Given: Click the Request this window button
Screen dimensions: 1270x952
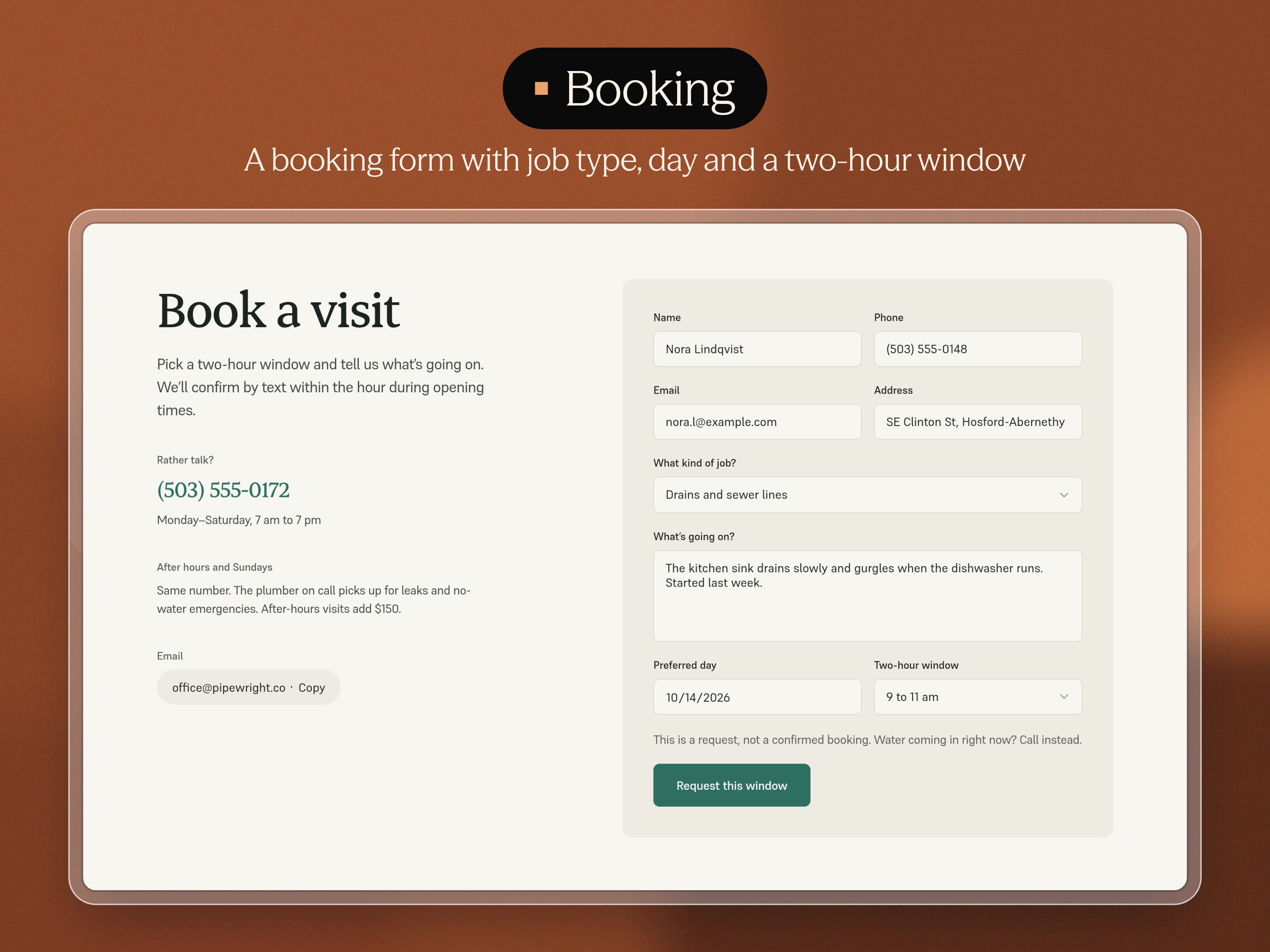Looking at the screenshot, I should tap(731, 785).
